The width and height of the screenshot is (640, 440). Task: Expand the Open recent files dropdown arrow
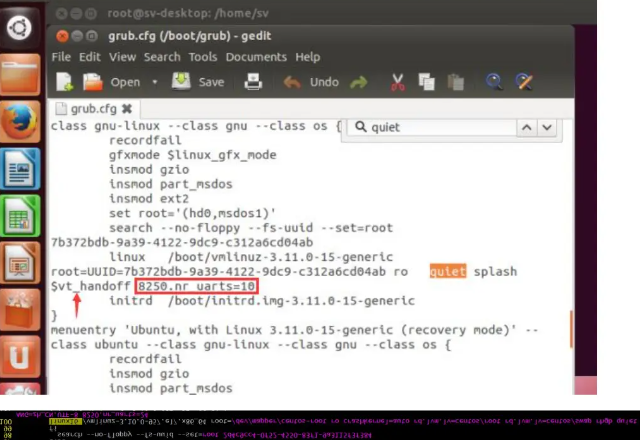(154, 82)
